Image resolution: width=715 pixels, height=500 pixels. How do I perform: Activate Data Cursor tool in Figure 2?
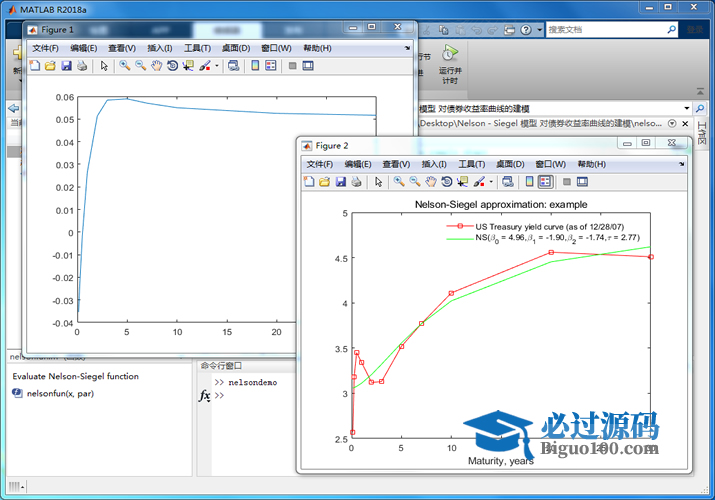tap(462, 182)
